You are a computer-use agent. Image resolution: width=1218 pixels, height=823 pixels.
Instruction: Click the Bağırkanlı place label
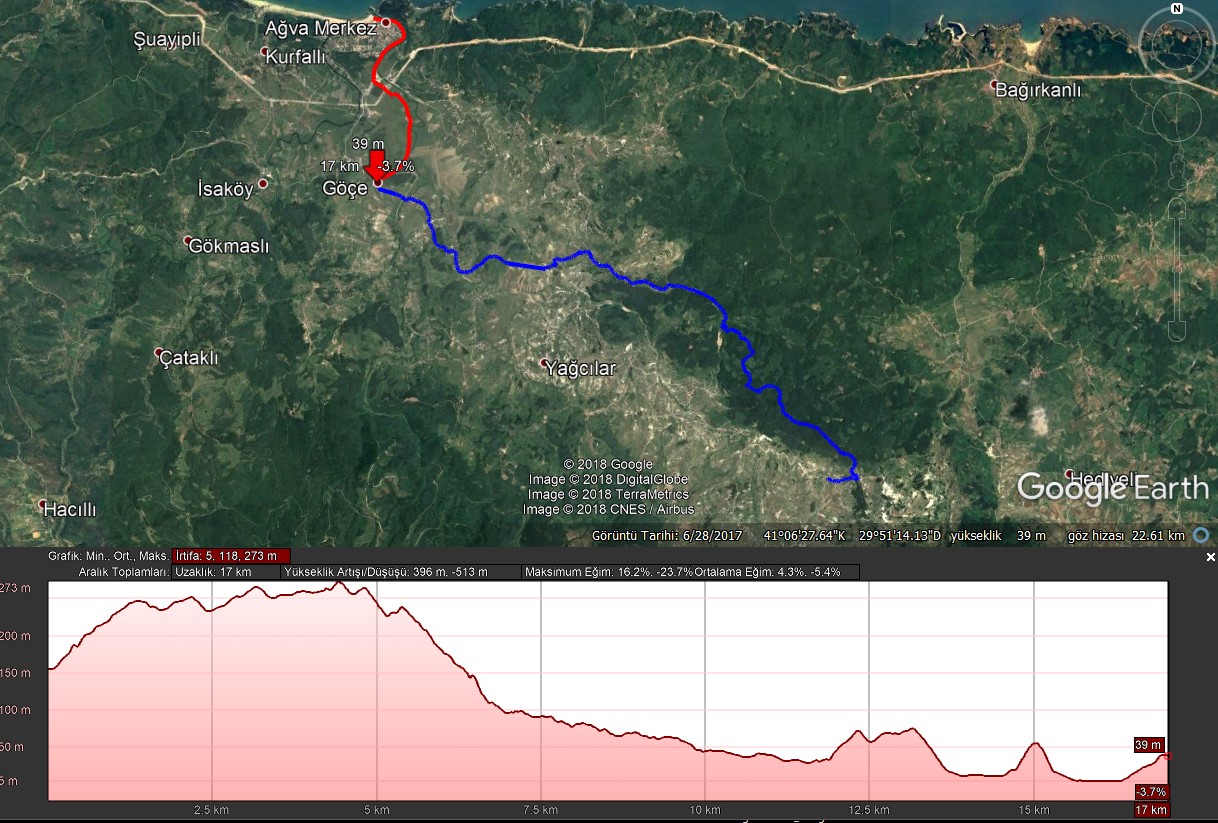[1038, 90]
